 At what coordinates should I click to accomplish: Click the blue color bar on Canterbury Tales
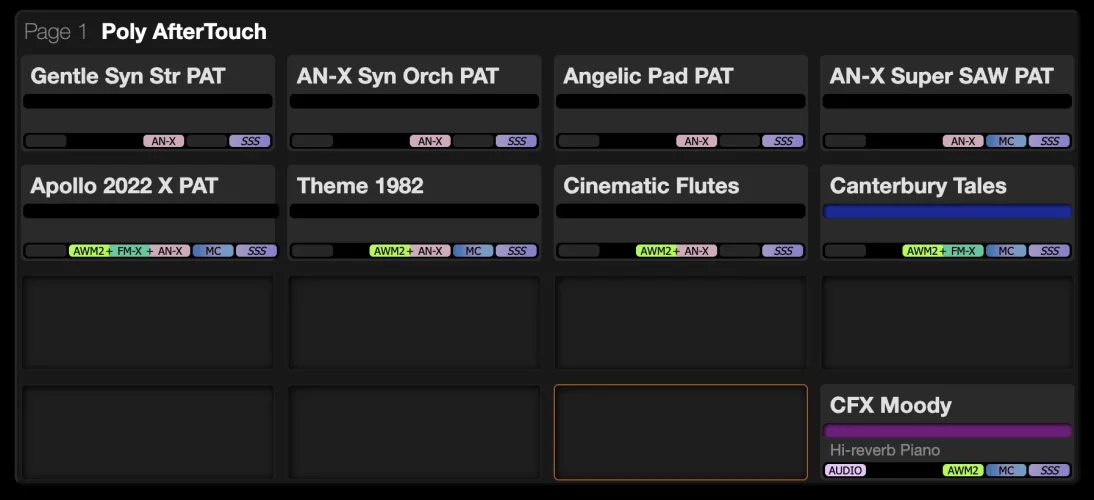[x=947, y=211]
